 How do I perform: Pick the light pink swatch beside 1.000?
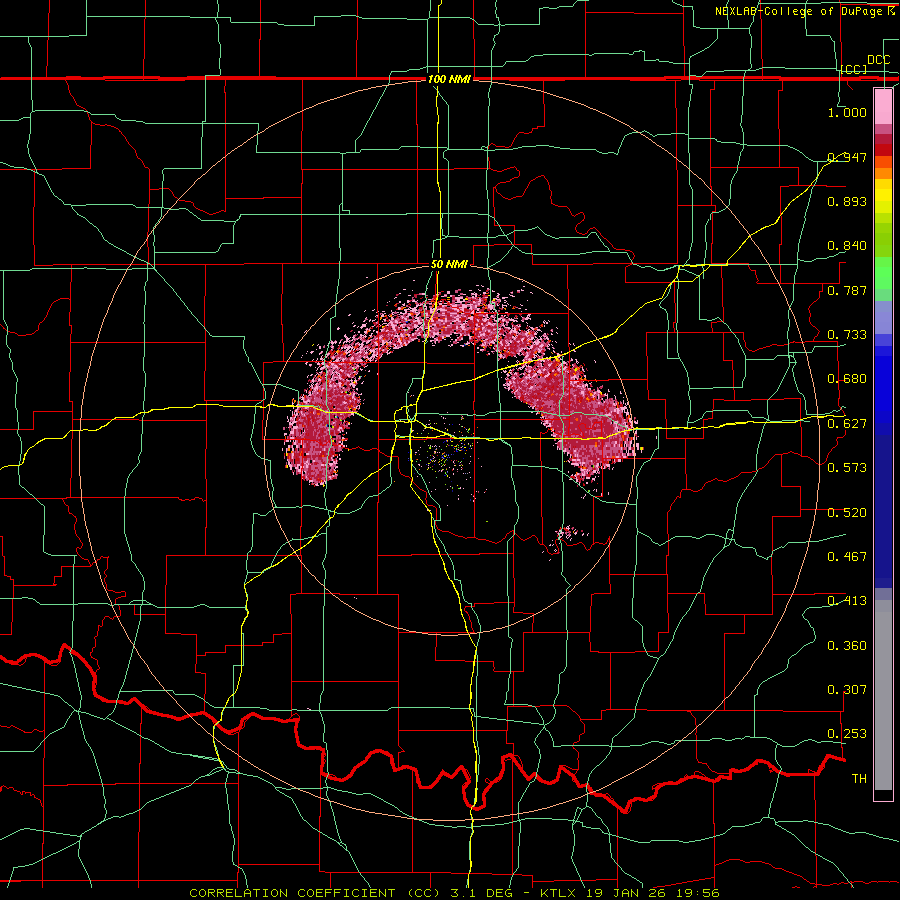tap(883, 107)
